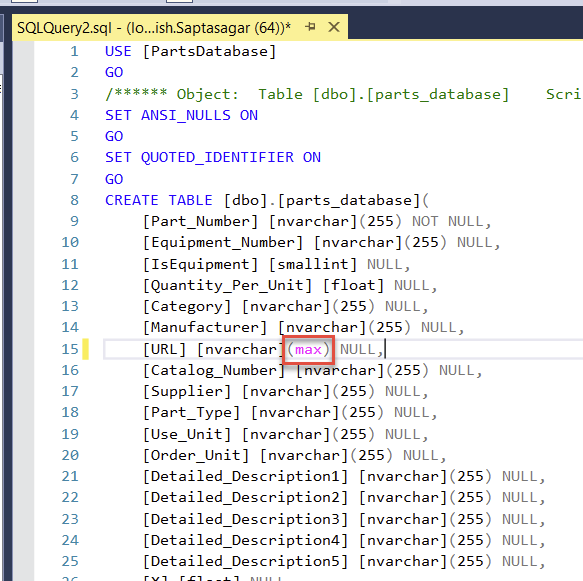This screenshot has height=581, width=583.
Task: Click '[Detailed_Description5]' column name
Action: click(245, 561)
